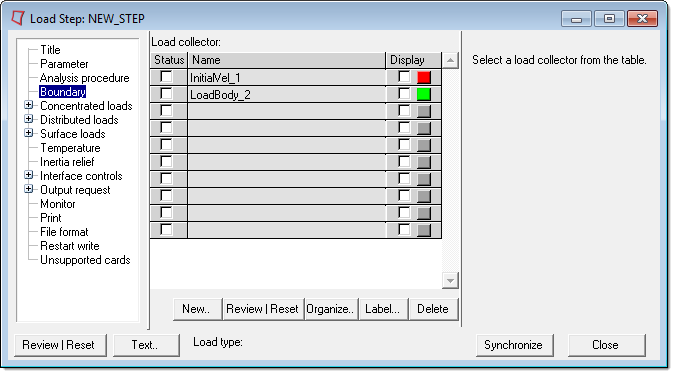Click Review | Reset at the dialog bottom-left

point(60,345)
